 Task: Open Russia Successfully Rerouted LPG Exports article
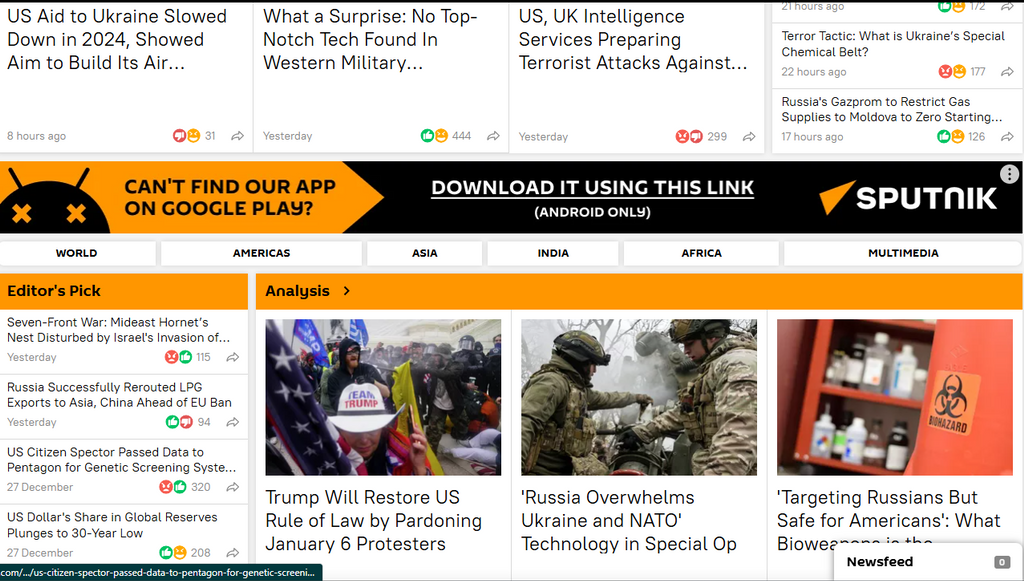pyautogui.click(x=120, y=395)
